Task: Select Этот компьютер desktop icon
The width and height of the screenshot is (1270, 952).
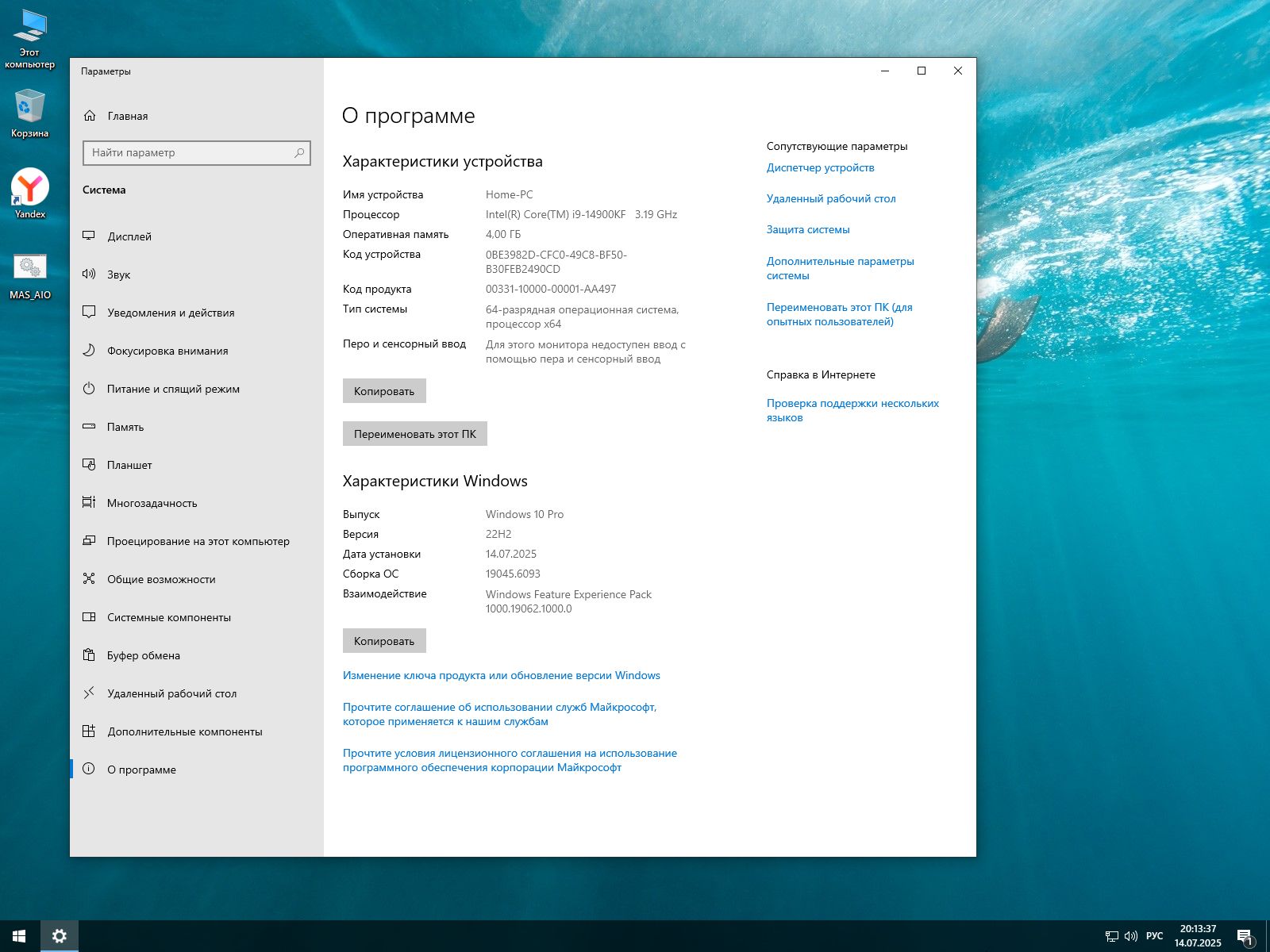Action: [29, 40]
